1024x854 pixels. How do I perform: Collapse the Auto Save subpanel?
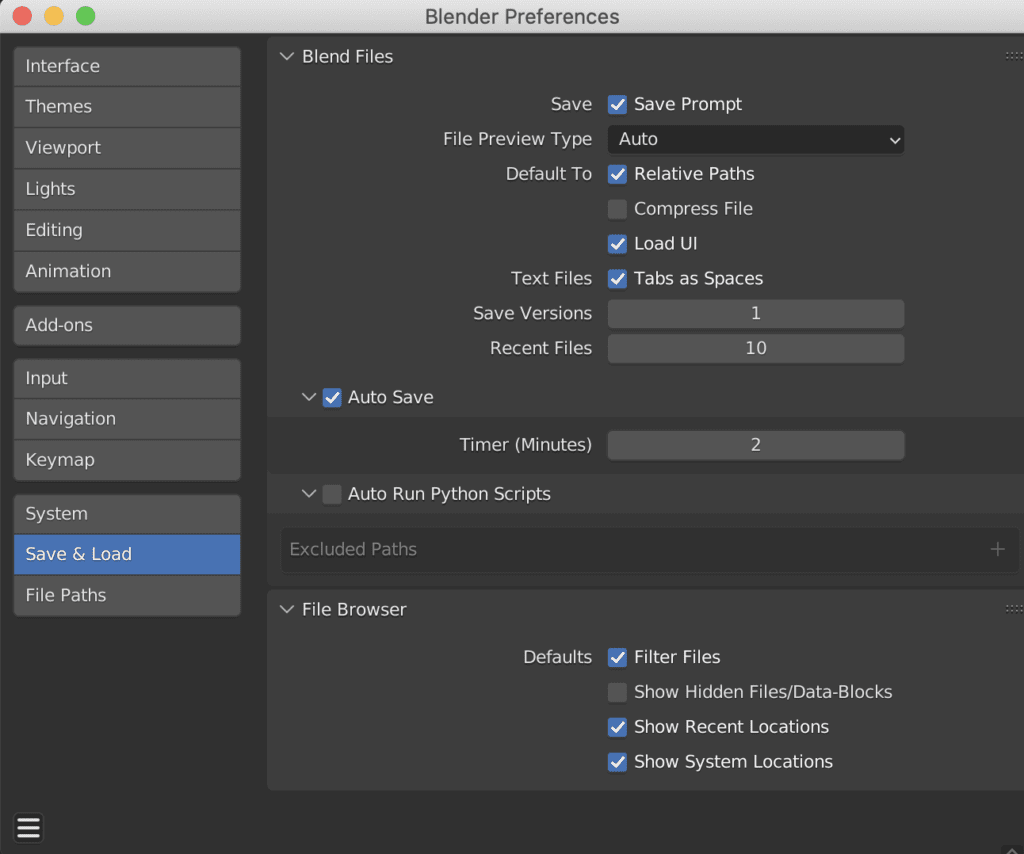309,397
